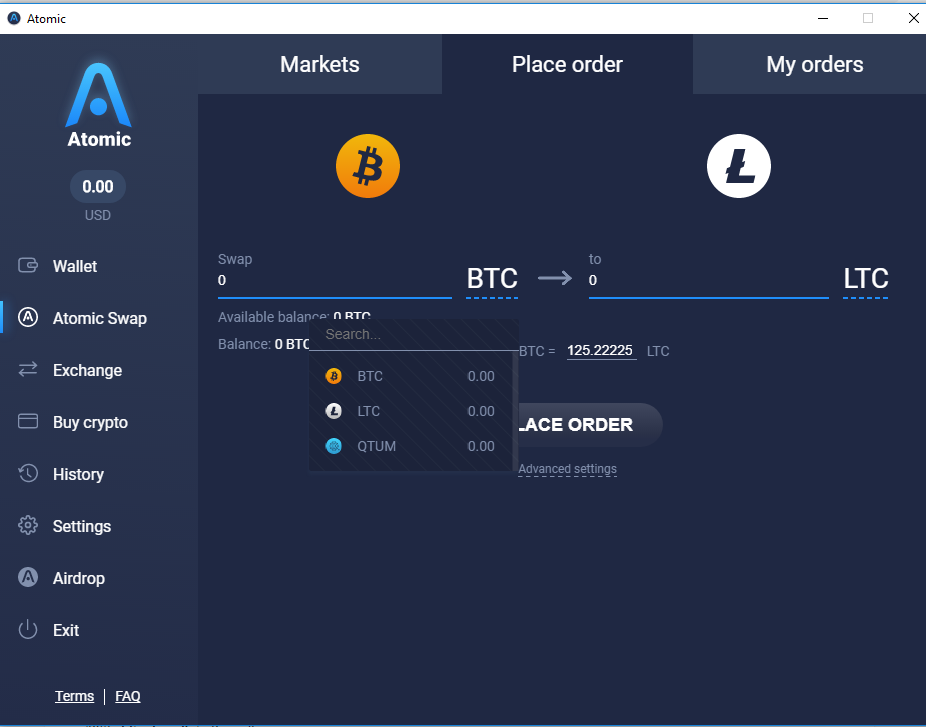This screenshot has width=926, height=727.
Task: Switch to the Markets tab
Action: click(319, 64)
